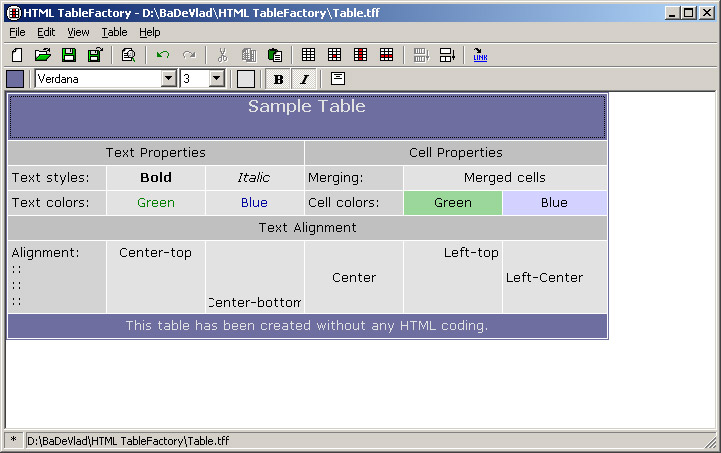Click the greyed Redo arrow icon

pos(189,55)
